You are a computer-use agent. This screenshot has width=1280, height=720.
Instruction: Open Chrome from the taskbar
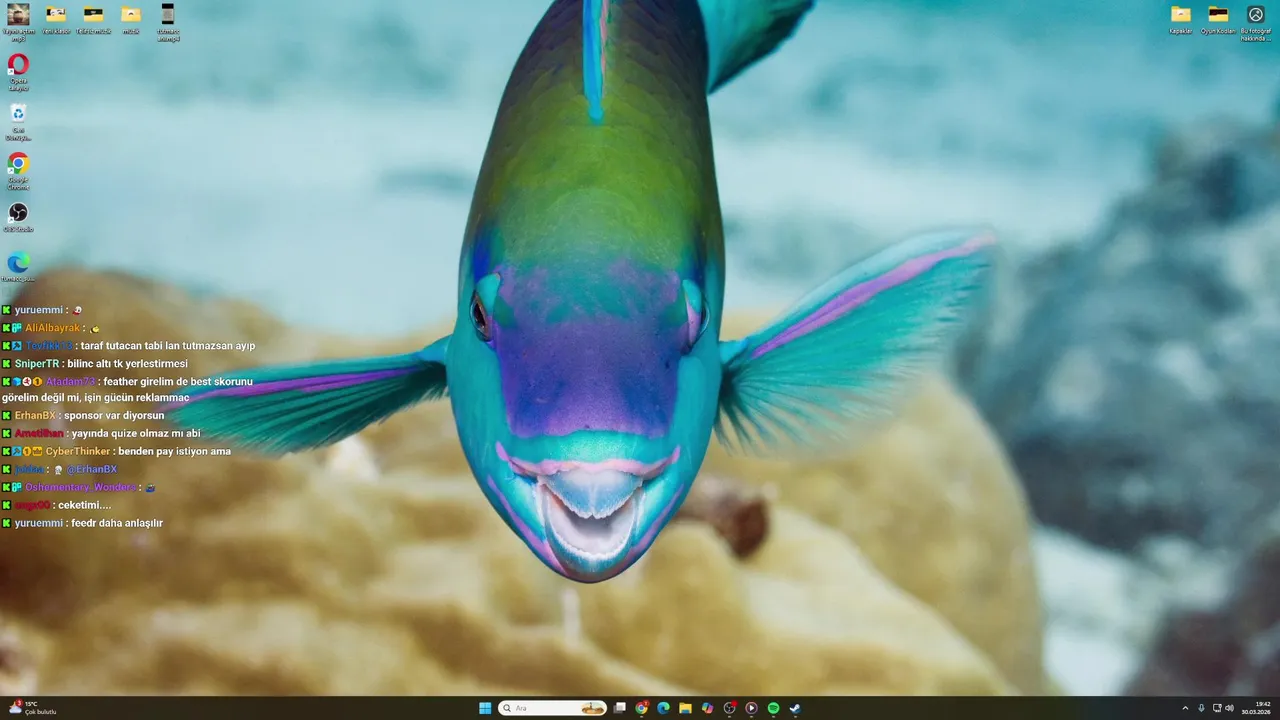coord(642,708)
